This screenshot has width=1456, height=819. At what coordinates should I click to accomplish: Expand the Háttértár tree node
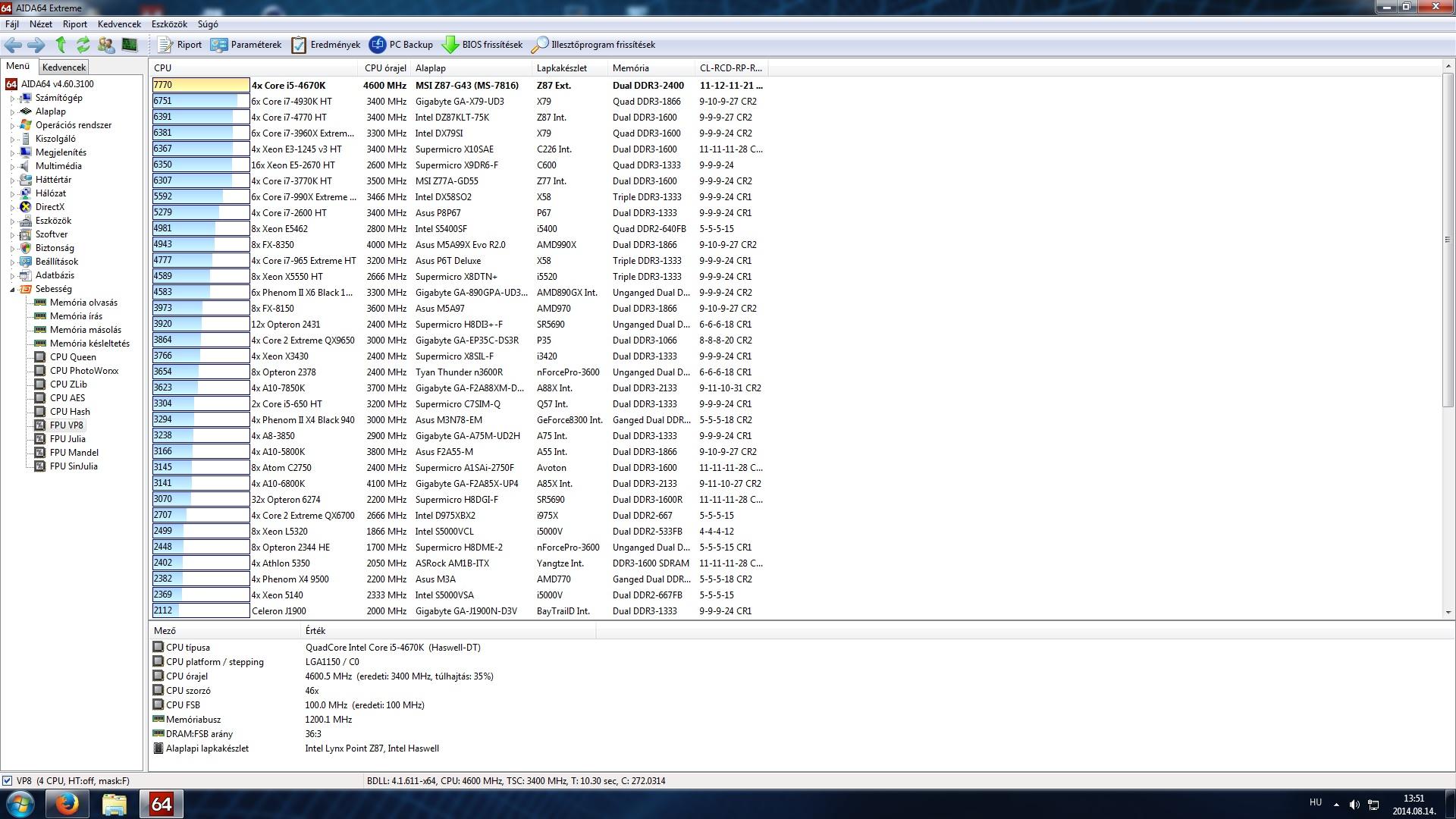point(12,180)
